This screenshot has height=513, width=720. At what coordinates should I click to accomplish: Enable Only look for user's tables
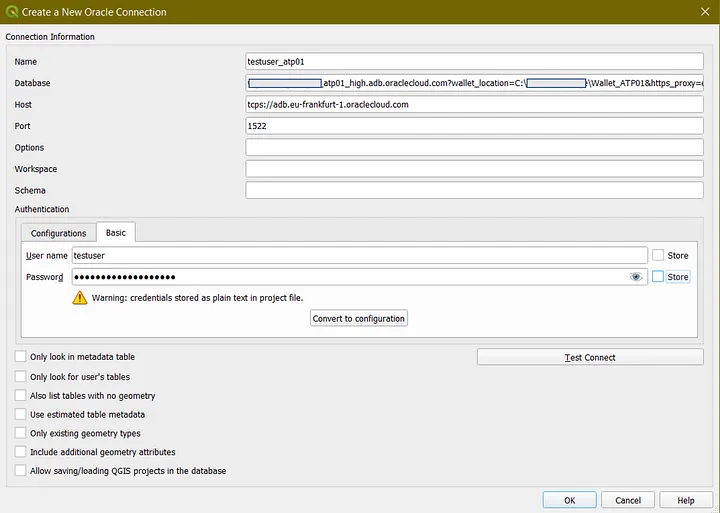20,377
